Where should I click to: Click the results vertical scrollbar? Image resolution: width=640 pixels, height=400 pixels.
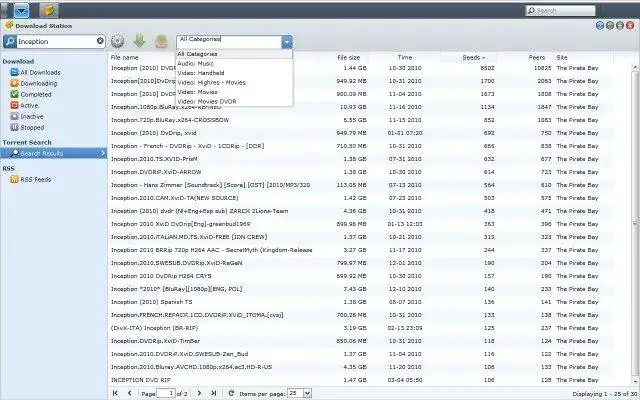(x=635, y=223)
